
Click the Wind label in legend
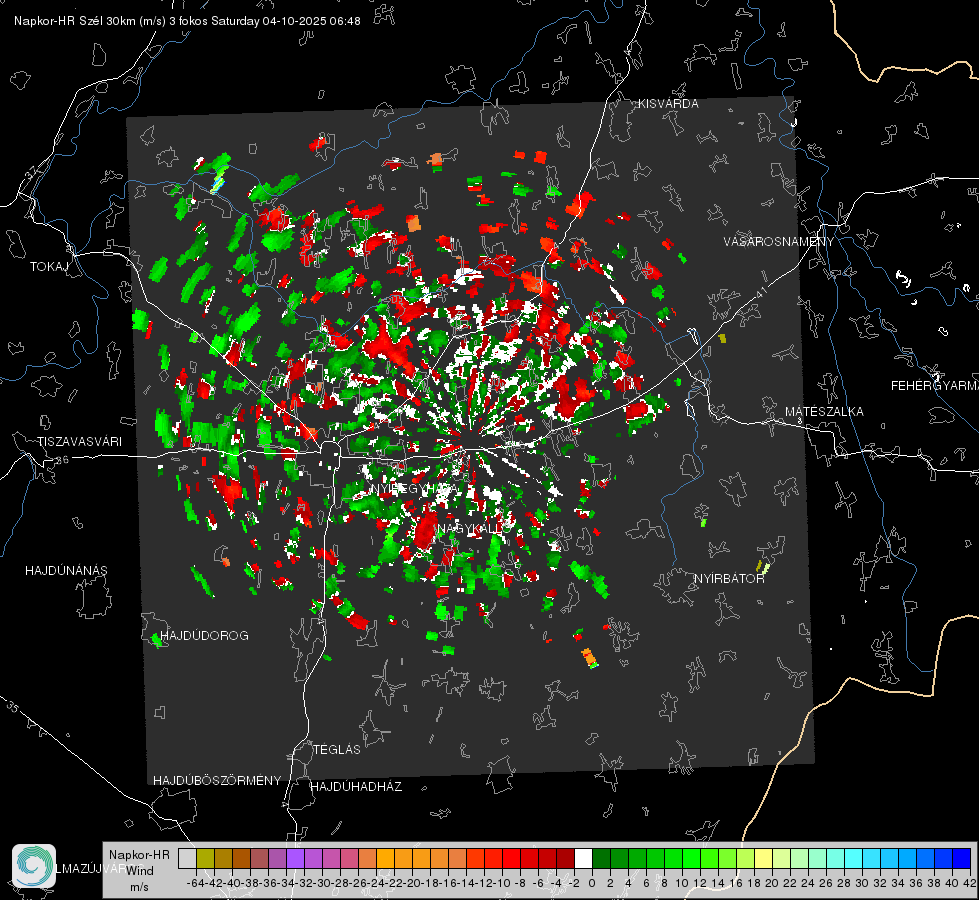pos(140,871)
